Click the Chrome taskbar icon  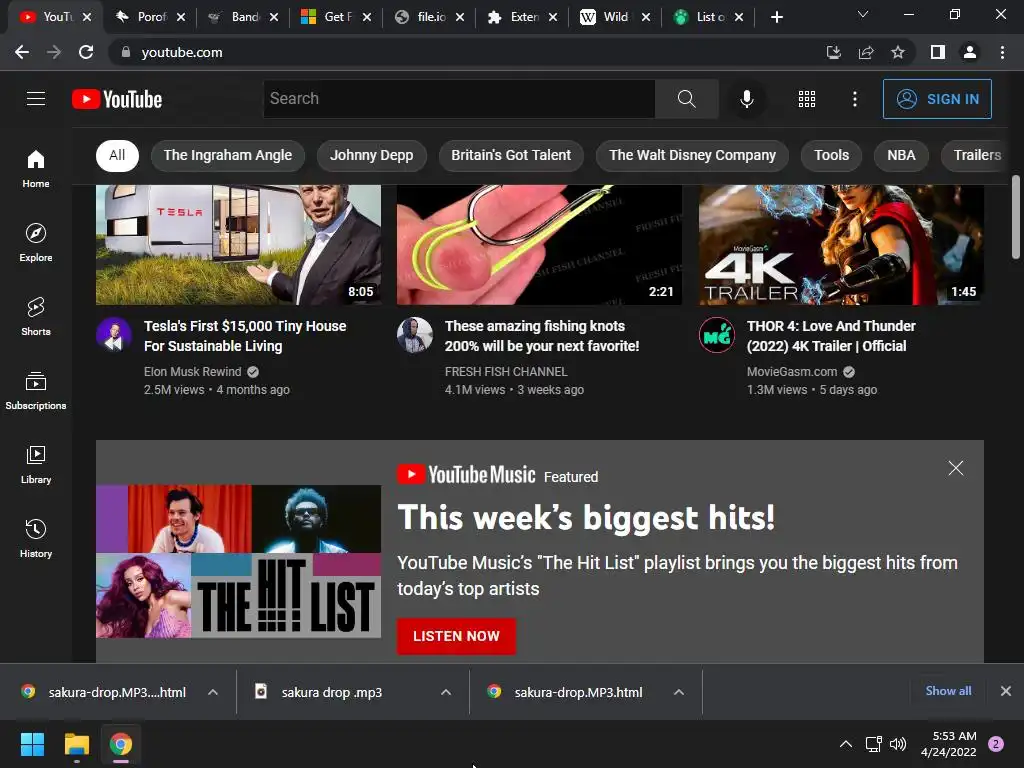121,744
